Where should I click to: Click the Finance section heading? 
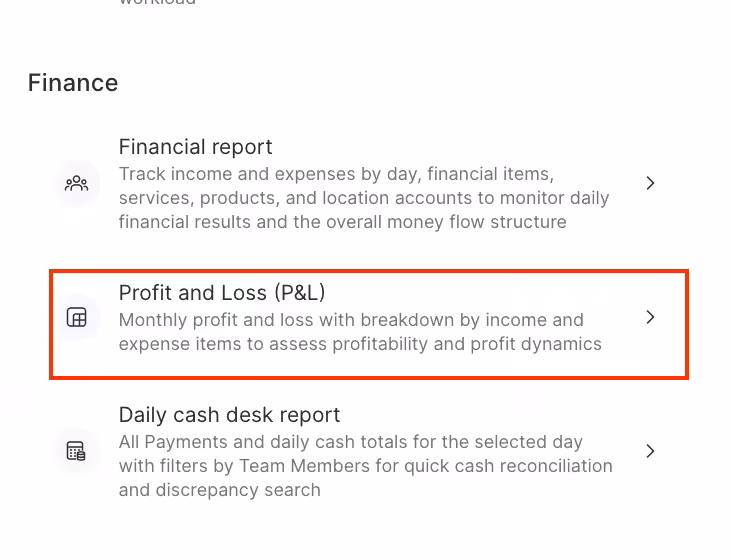pos(73,83)
